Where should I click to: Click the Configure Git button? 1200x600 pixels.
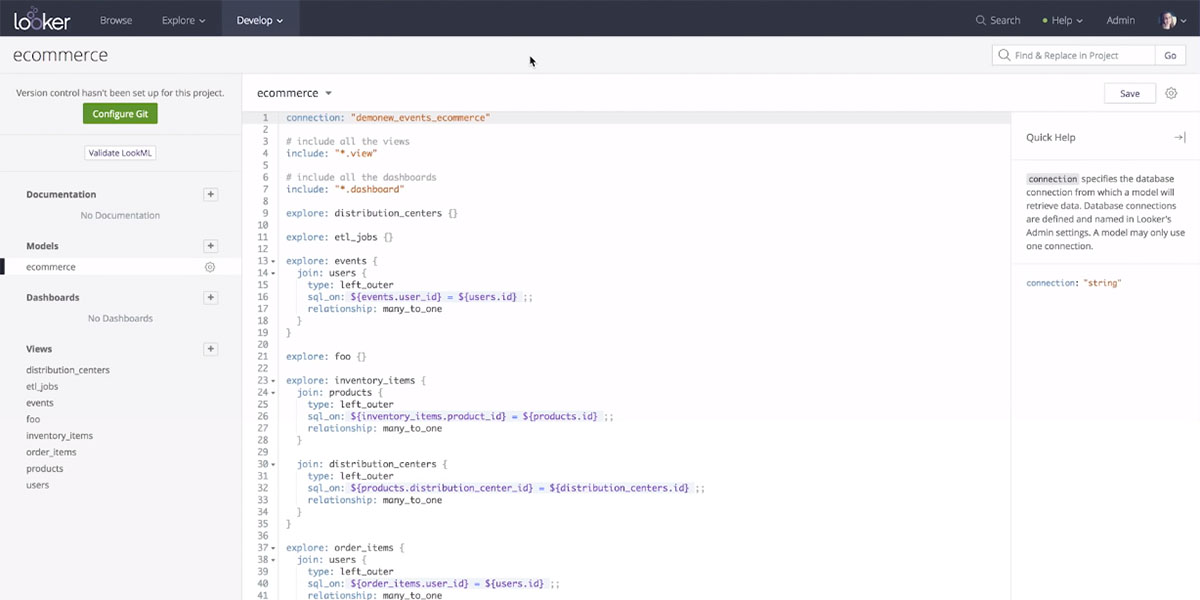pos(120,114)
